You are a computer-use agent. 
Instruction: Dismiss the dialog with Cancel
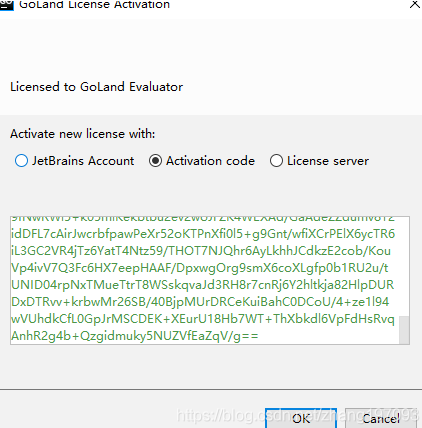(x=381, y=418)
